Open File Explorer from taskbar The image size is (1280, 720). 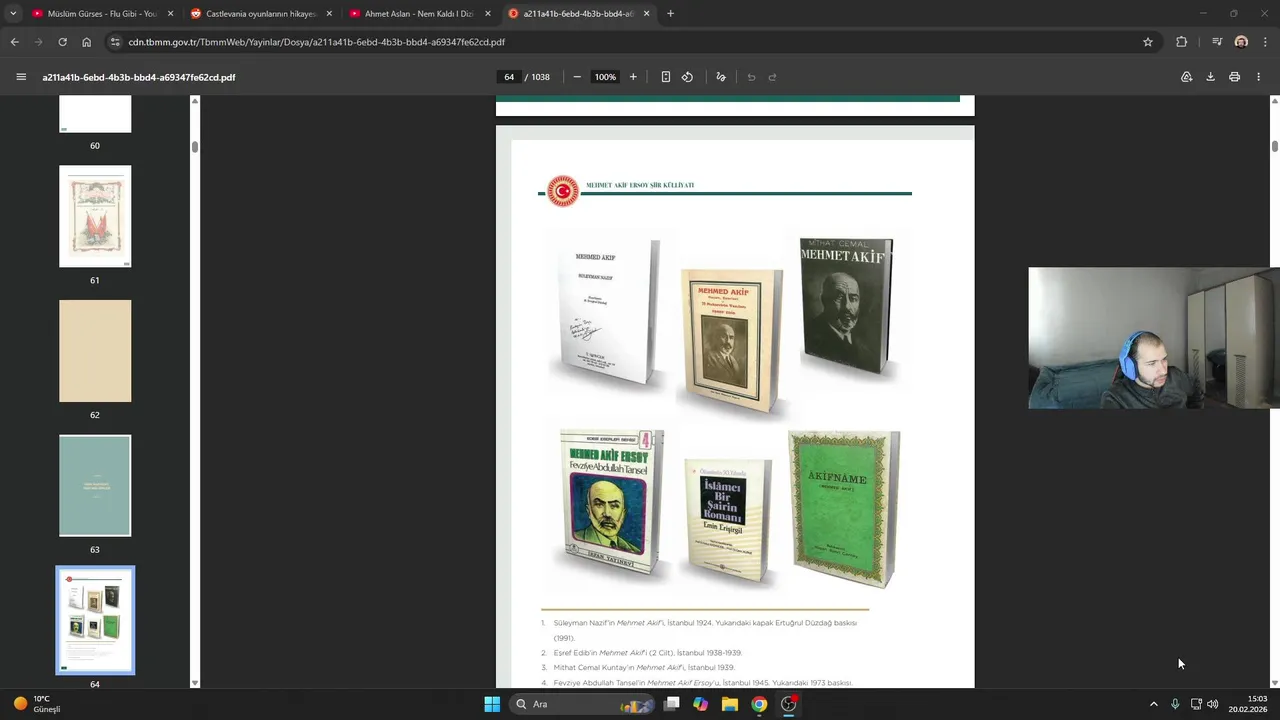point(730,704)
